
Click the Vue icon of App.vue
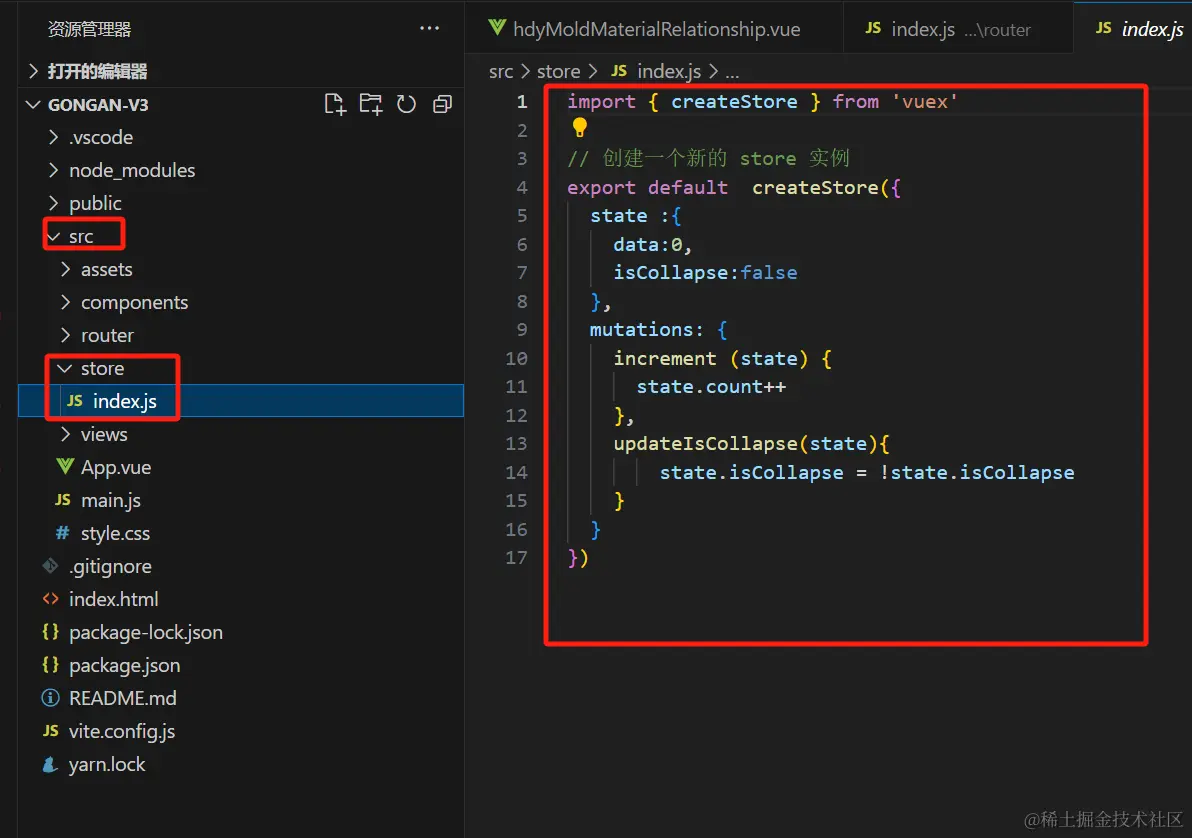(x=65, y=466)
